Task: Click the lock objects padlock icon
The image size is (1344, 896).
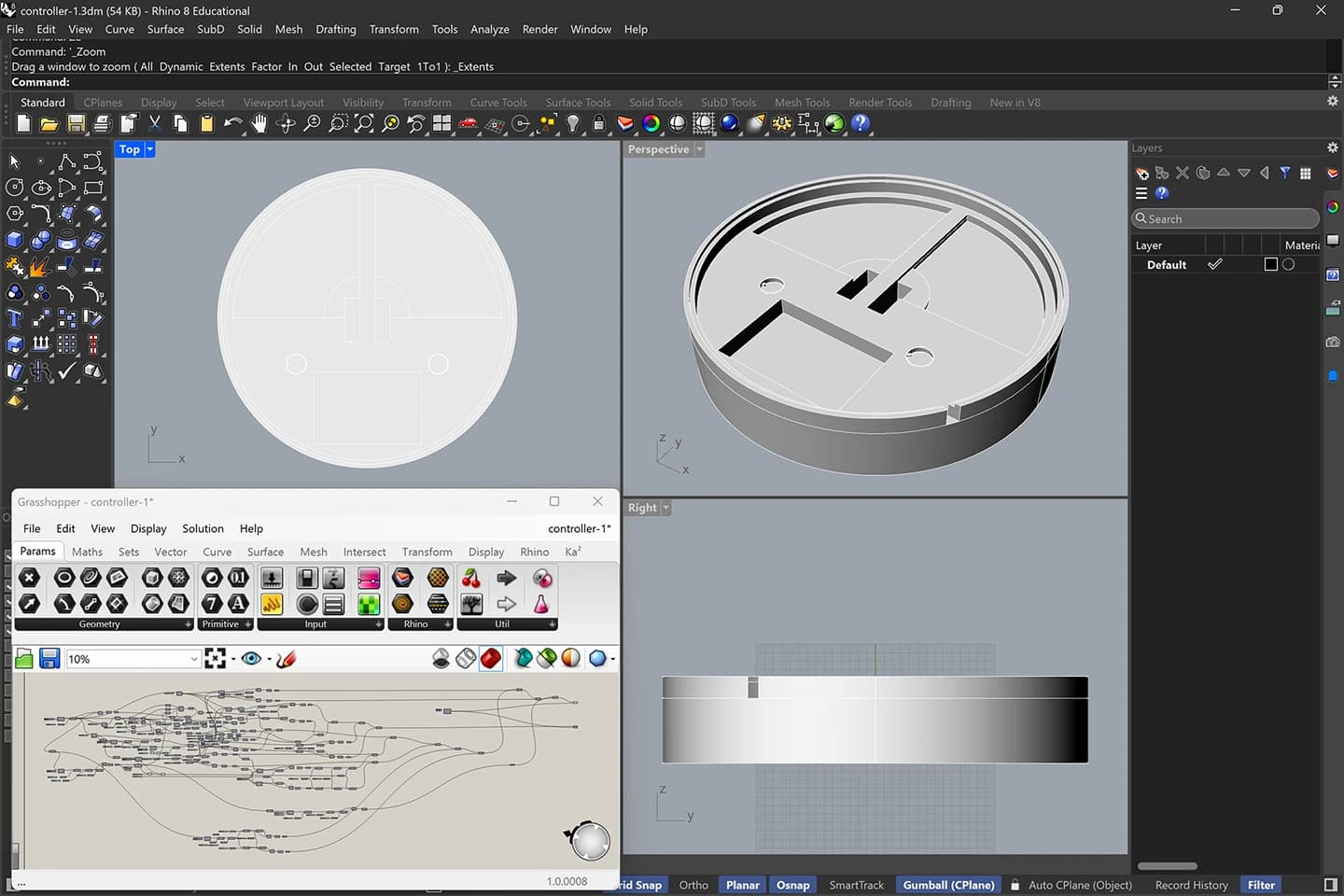Action: tap(598, 123)
